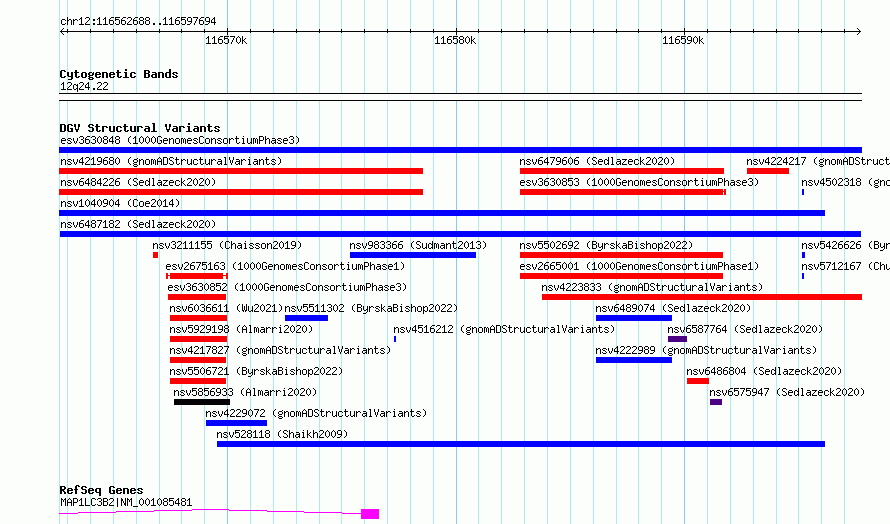The height and width of the screenshot is (524, 890).
Task: Select the nsv1040904 blue variant bar
Action: [442, 213]
